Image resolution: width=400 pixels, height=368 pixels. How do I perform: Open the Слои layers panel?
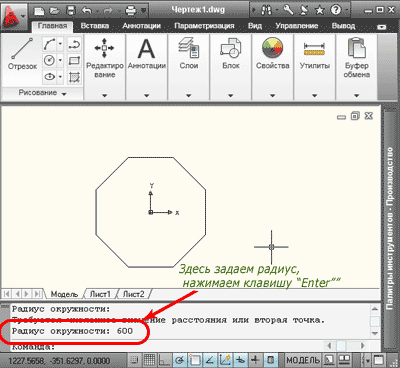(x=189, y=67)
